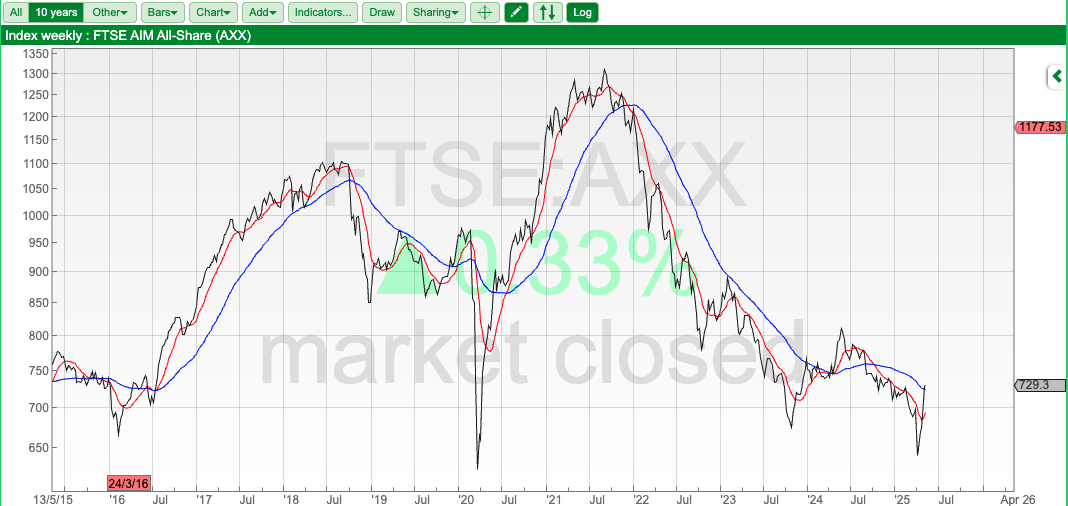Click the Draw button
1068x506 pixels.
click(381, 12)
